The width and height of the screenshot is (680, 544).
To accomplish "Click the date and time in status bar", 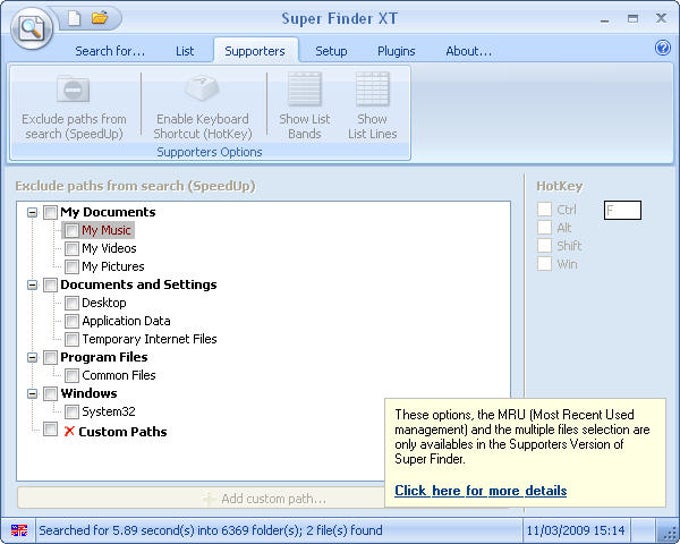I will click(x=575, y=530).
